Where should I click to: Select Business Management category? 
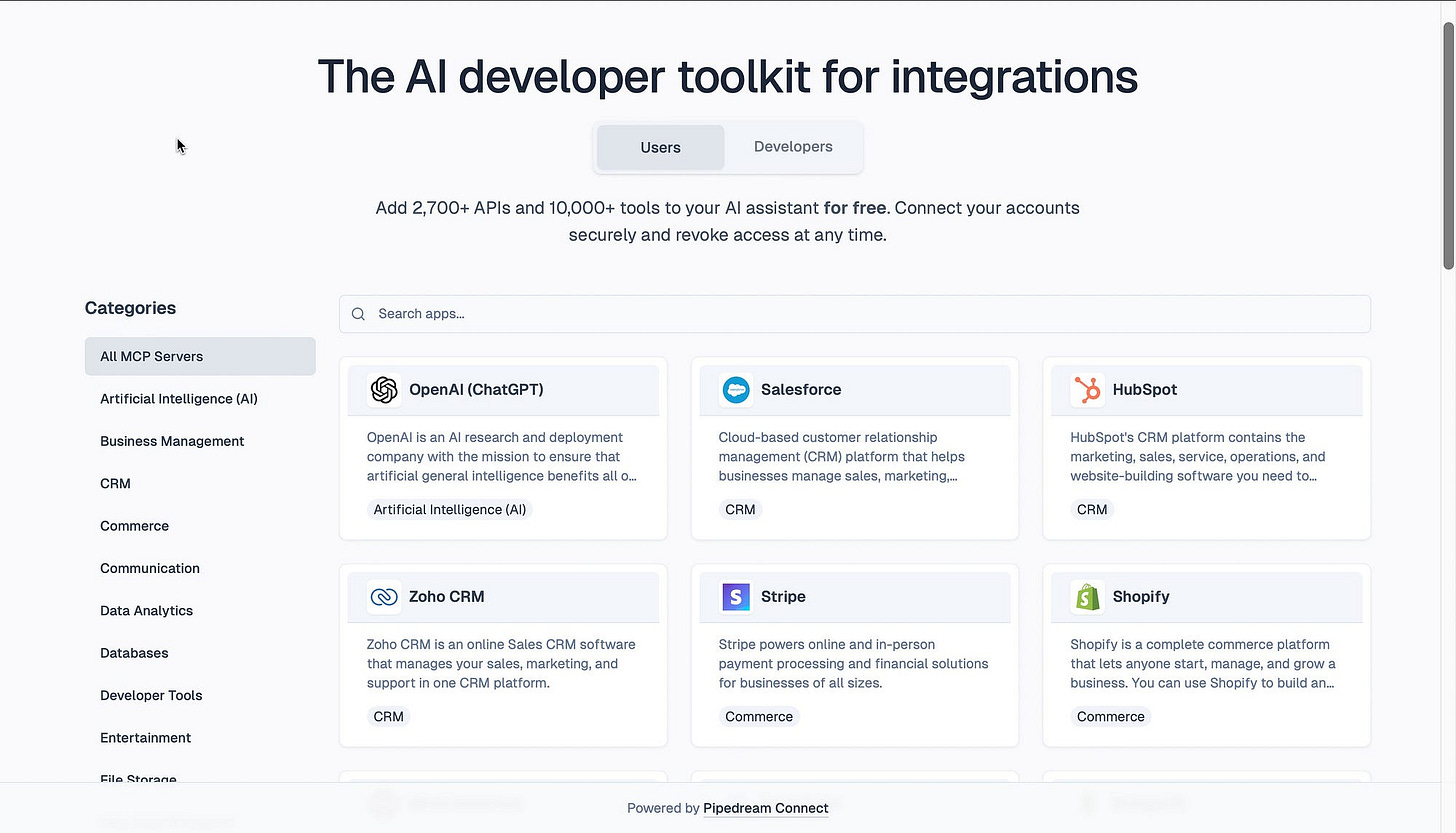pos(200,441)
